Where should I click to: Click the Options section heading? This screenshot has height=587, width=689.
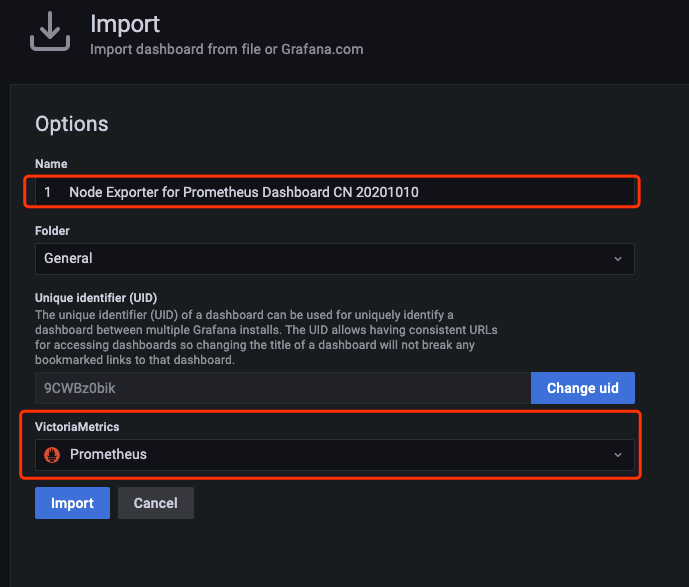(71, 124)
